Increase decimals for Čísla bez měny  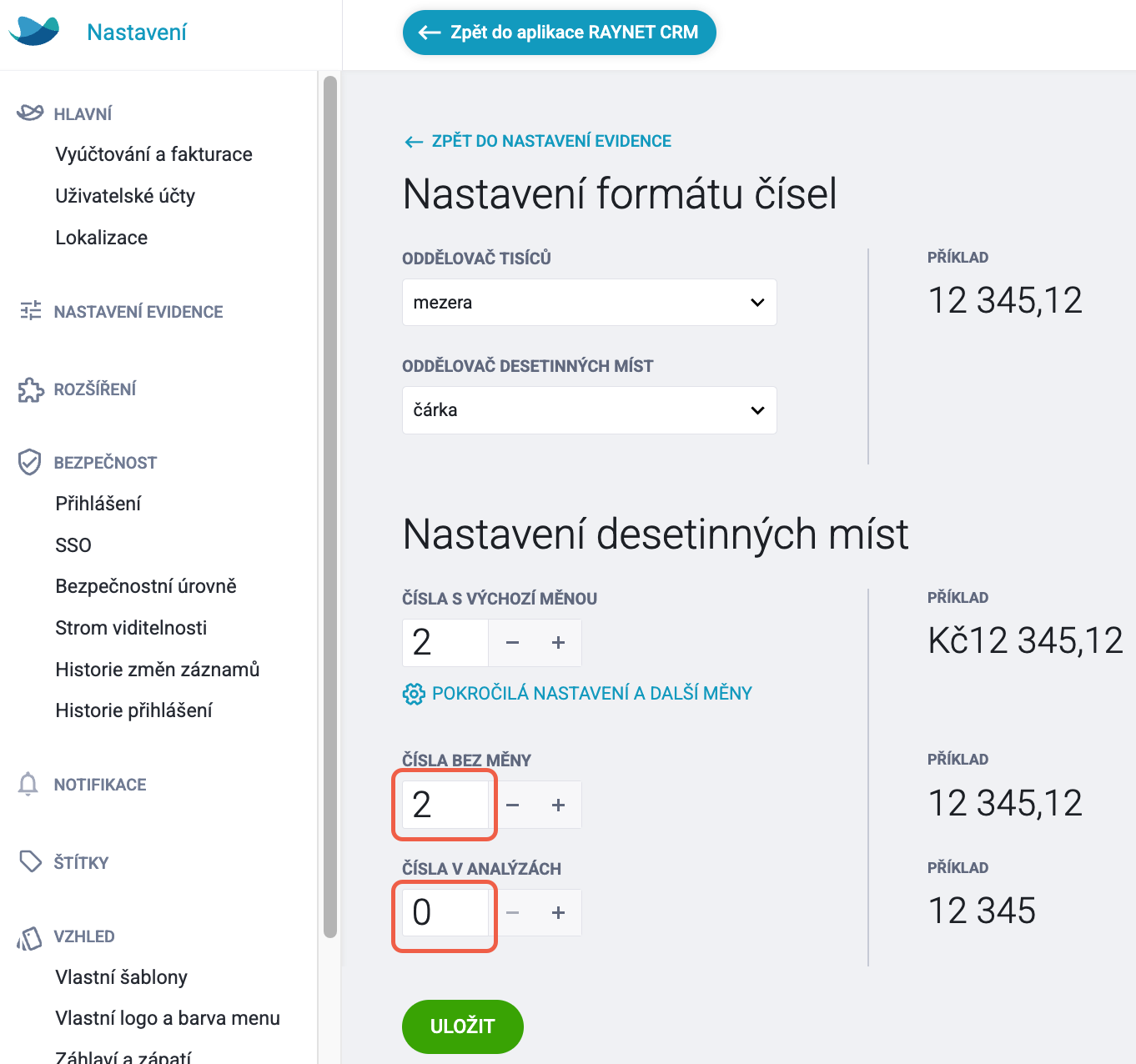pos(559,805)
